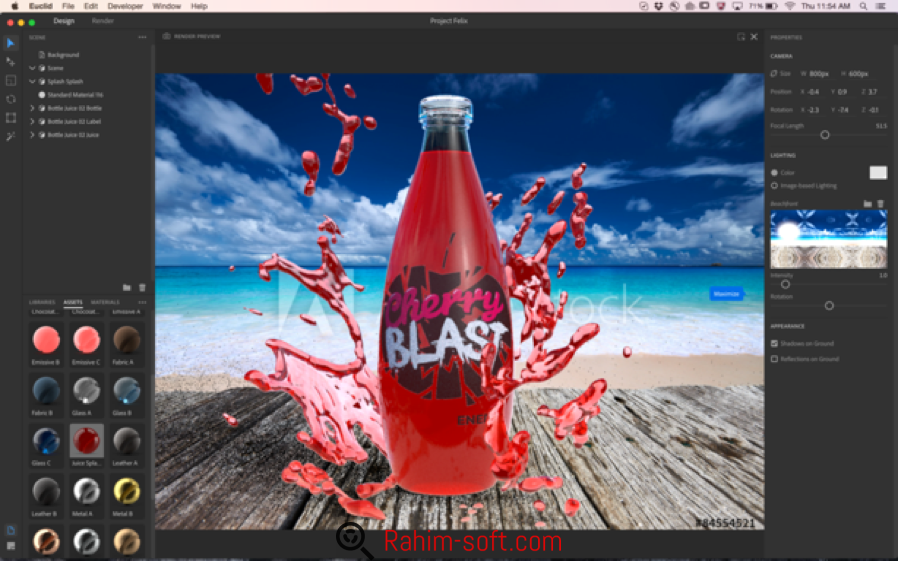Image resolution: width=898 pixels, height=561 pixels.
Task: Click the Position Z value field
Action: point(873,92)
